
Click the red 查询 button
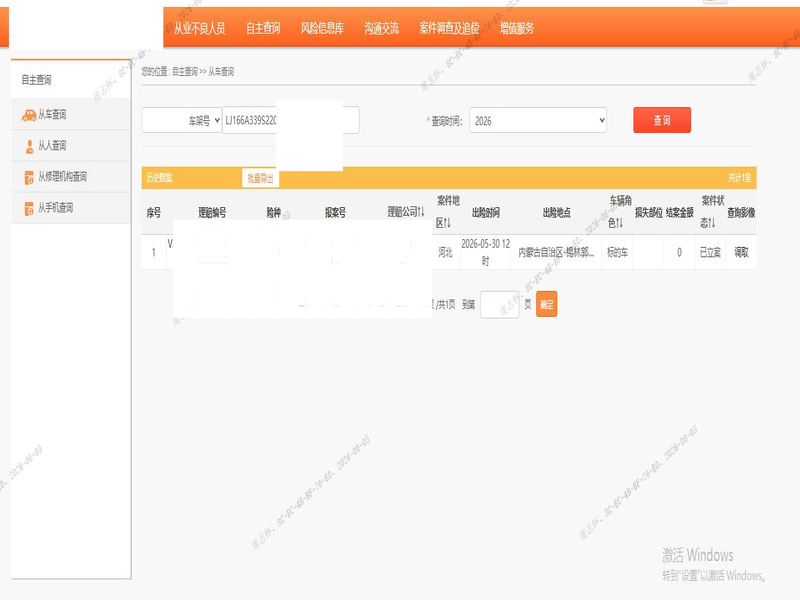[662, 120]
